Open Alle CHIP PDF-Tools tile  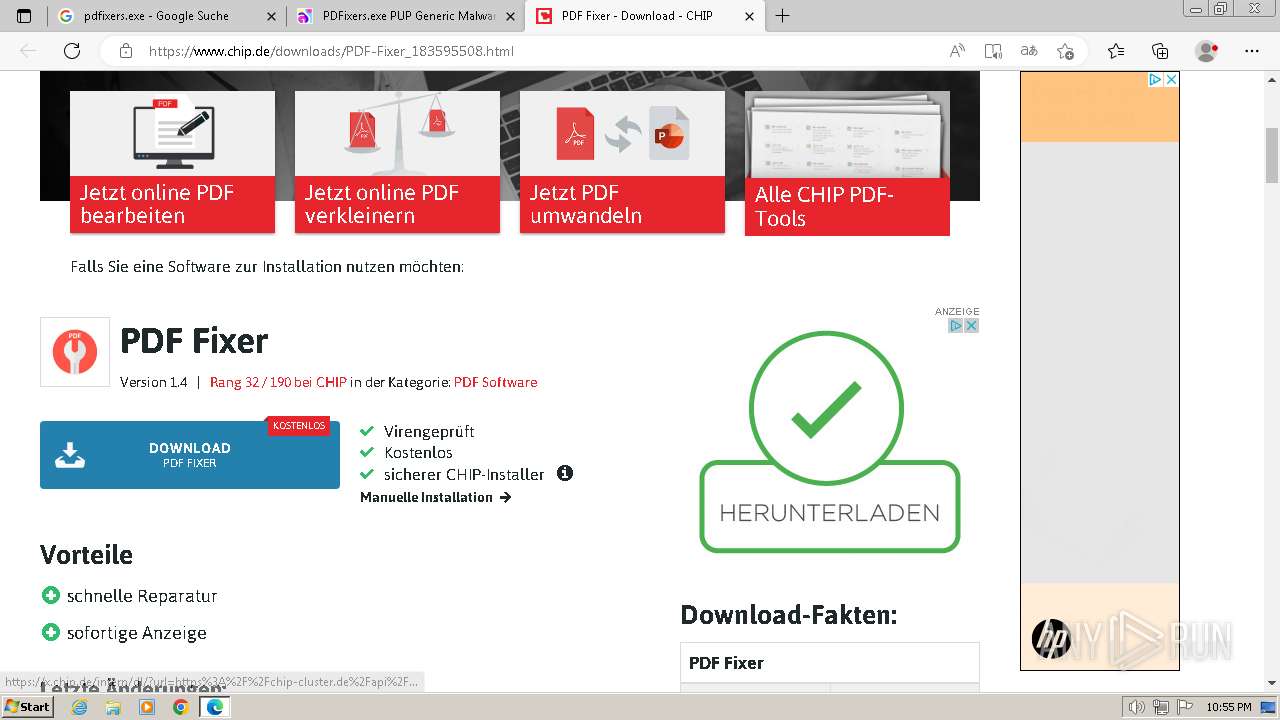point(847,164)
